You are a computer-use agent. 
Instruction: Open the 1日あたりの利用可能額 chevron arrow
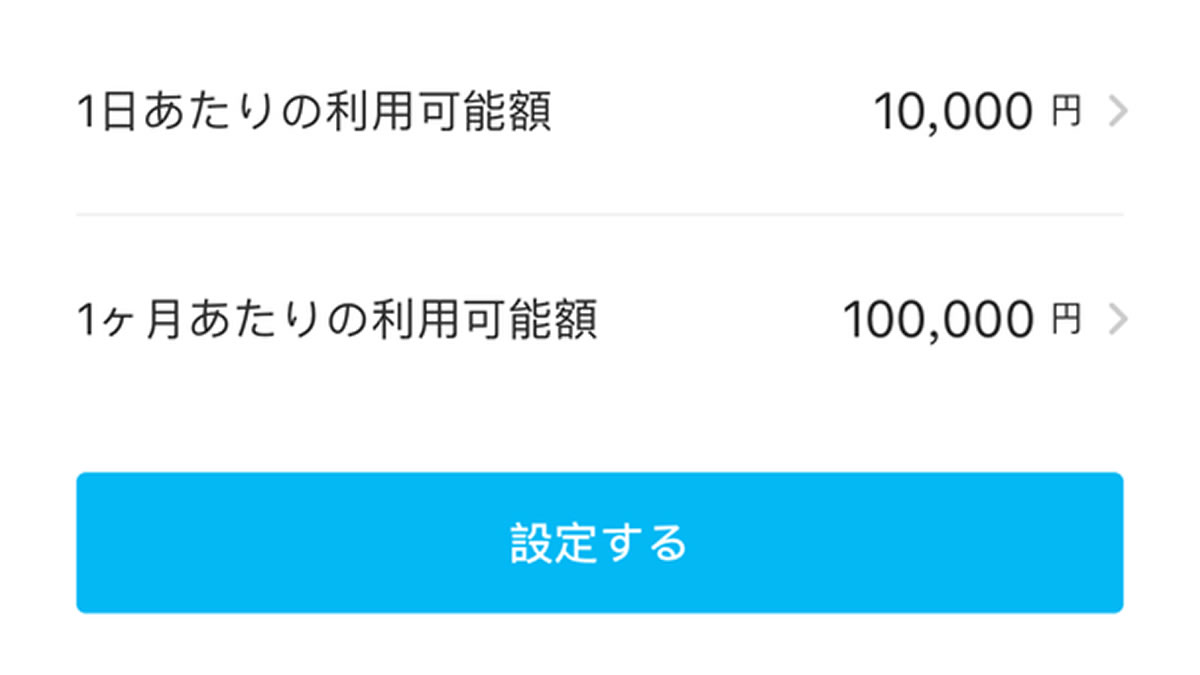point(1118,113)
